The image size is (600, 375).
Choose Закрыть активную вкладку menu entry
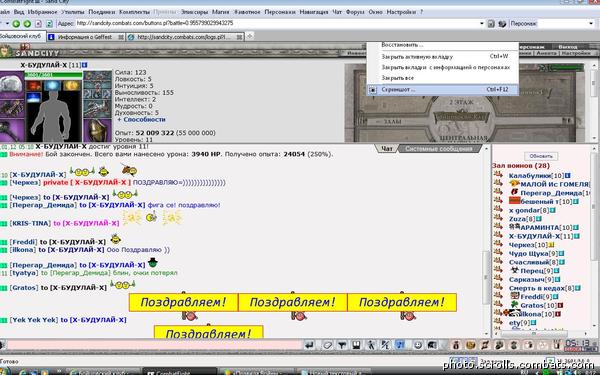point(417,56)
